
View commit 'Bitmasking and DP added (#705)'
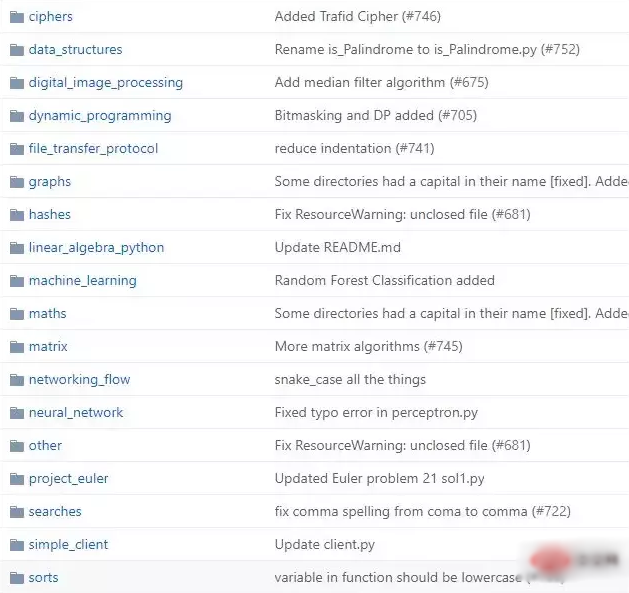(376, 116)
